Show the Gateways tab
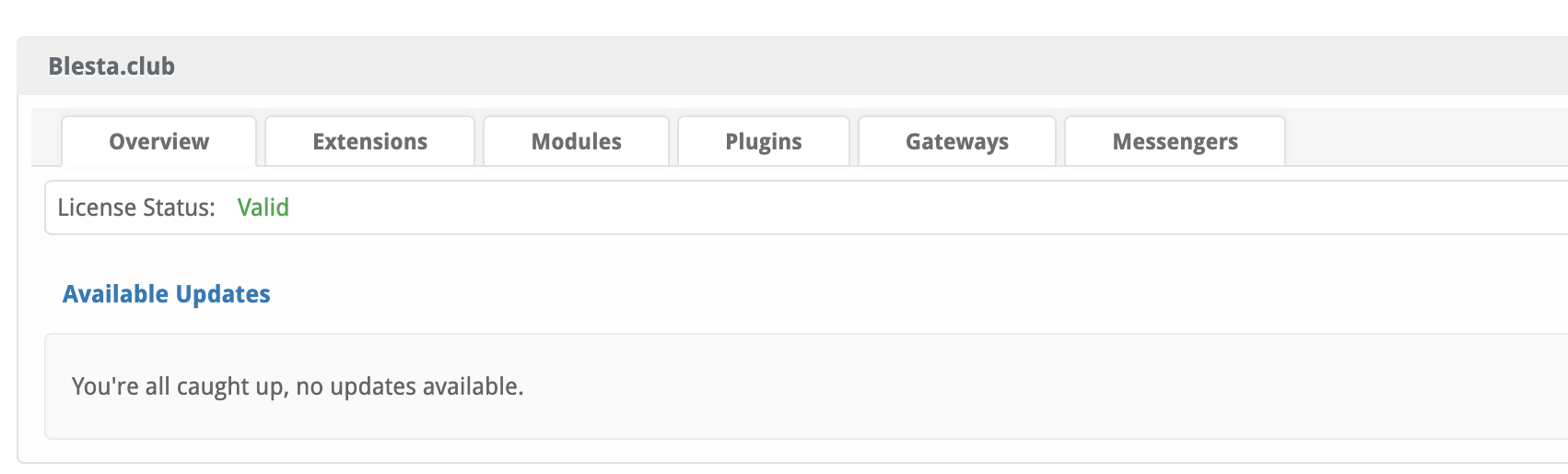1568x474 pixels. pyautogui.click(x=956, y=141)
